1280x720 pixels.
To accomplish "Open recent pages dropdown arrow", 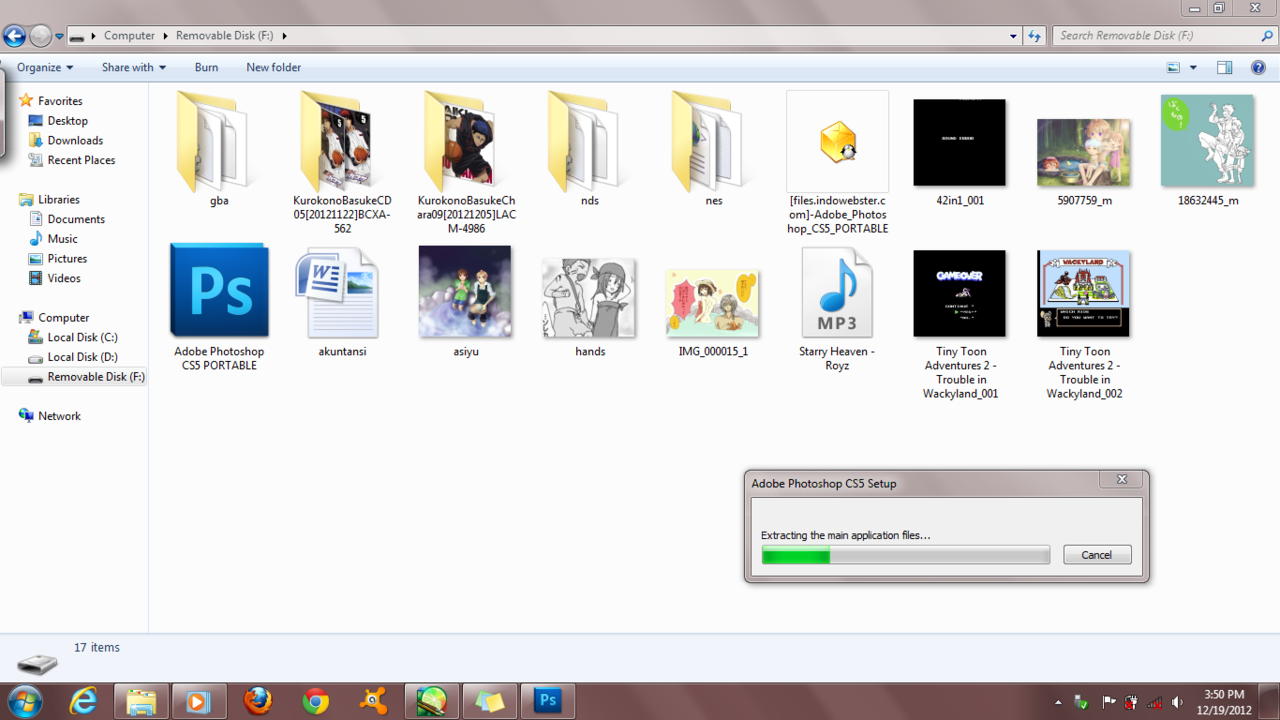I will [60, 36].
